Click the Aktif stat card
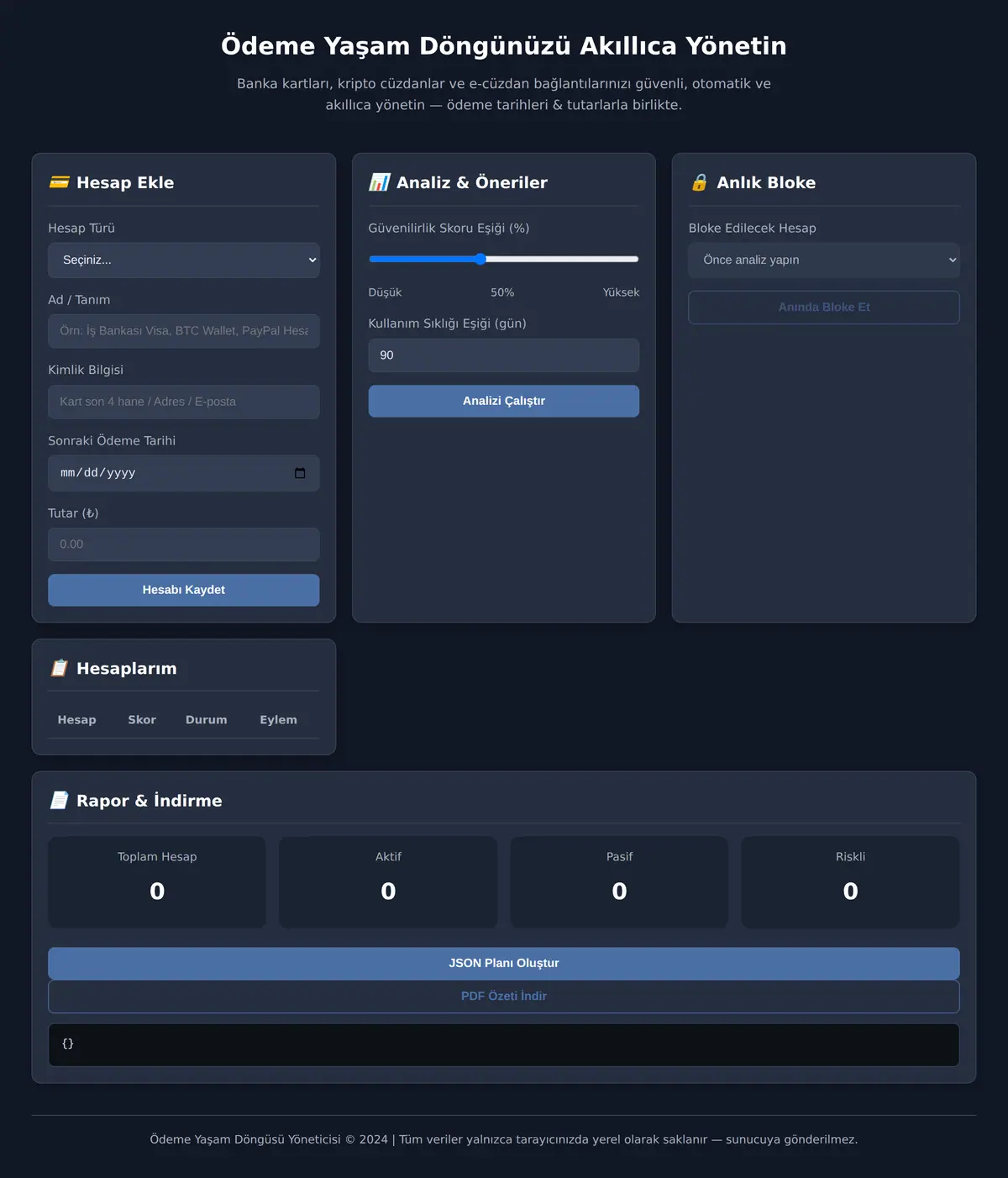1008x1178 pixels. point(388,882)
